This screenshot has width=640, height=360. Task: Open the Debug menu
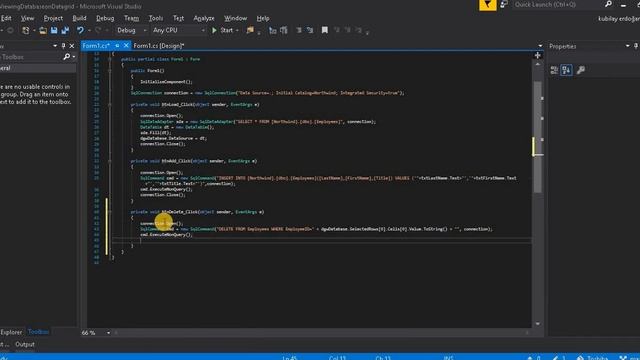[105, 18]
